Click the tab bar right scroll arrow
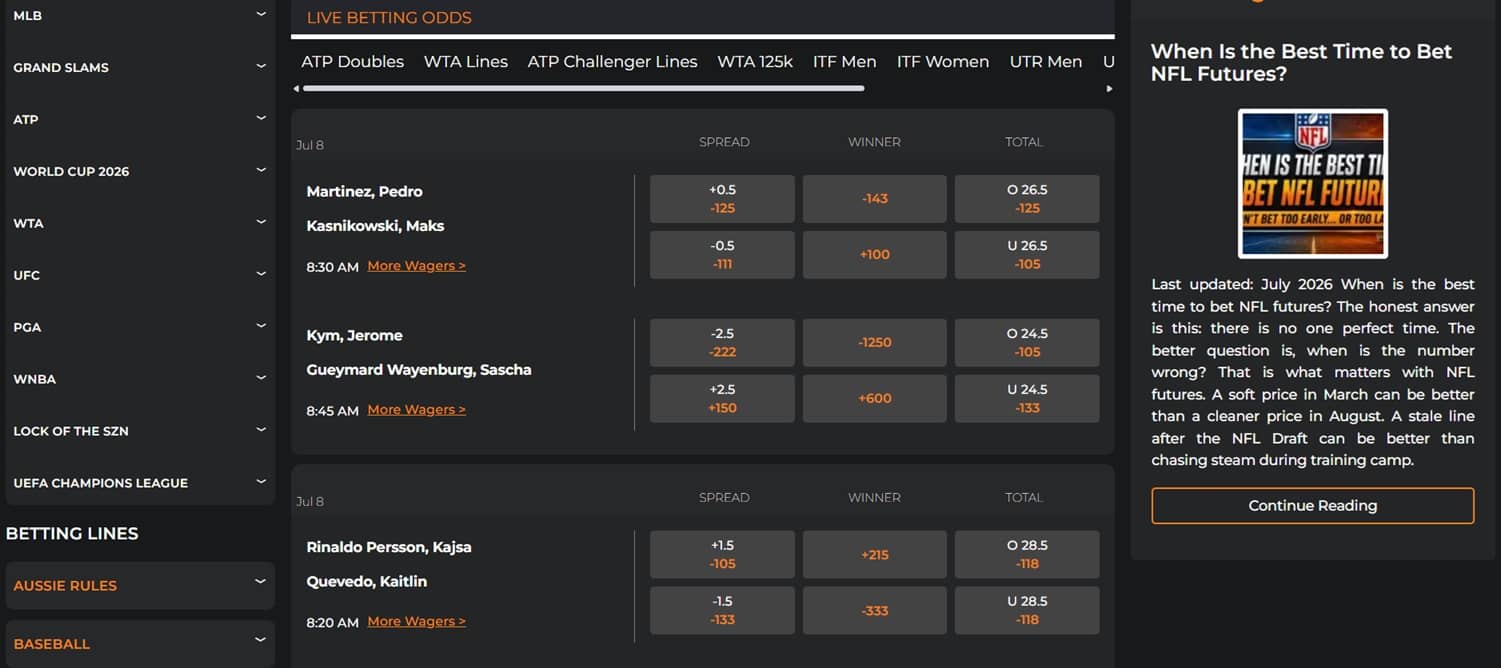The image size is (1501, 668). (x=1109, y=89)
